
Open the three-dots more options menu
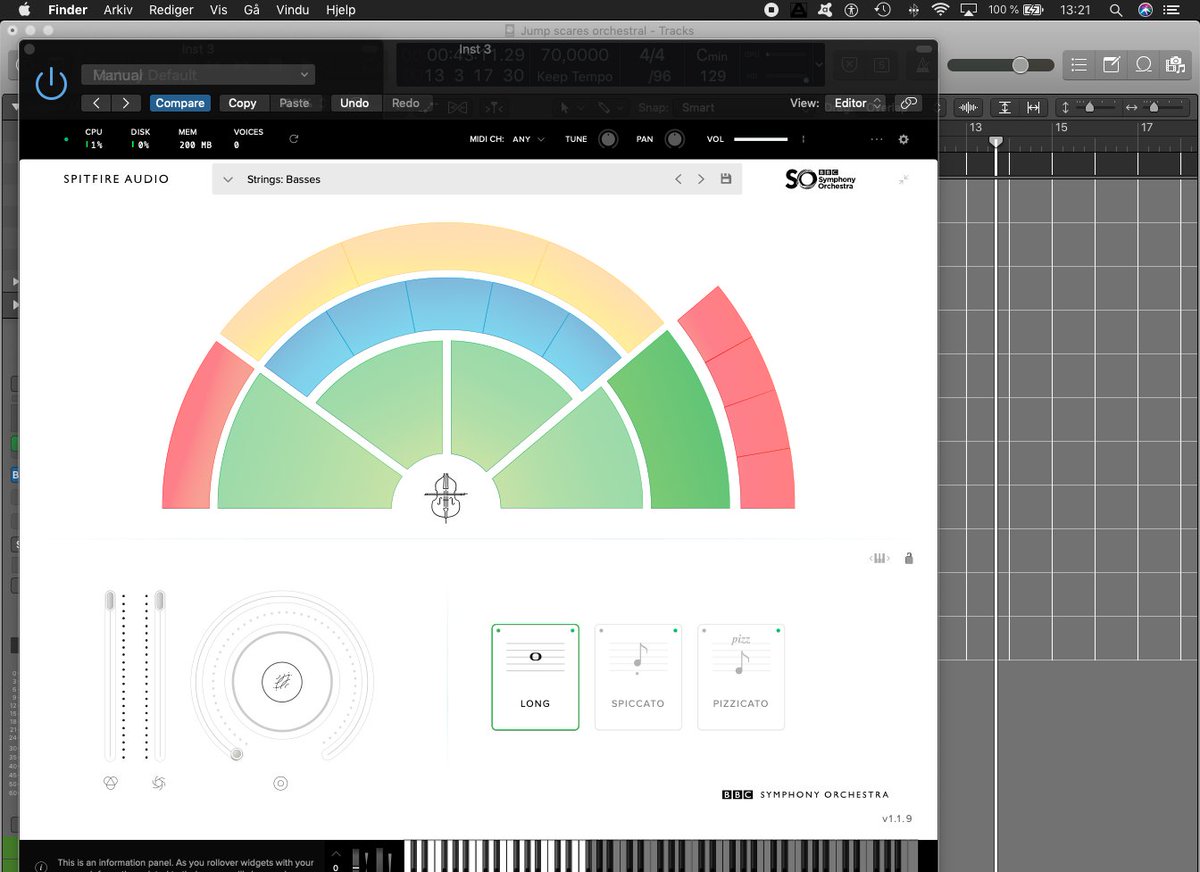[877, 139]
